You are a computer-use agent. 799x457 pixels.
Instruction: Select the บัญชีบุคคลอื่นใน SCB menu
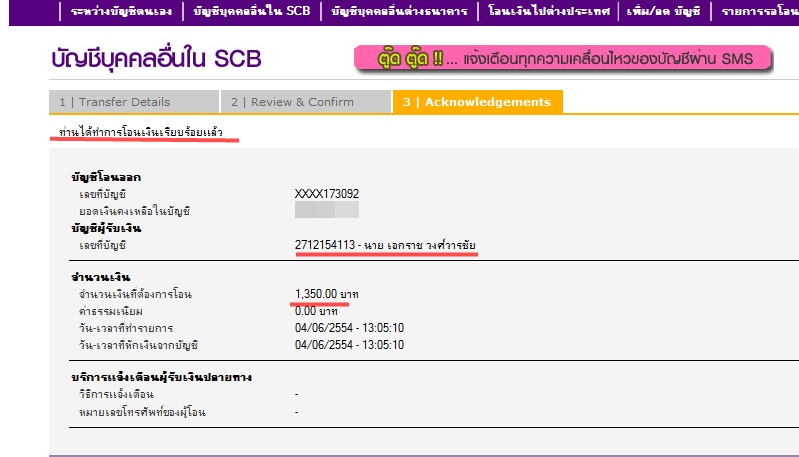click(x=252, y=11)
